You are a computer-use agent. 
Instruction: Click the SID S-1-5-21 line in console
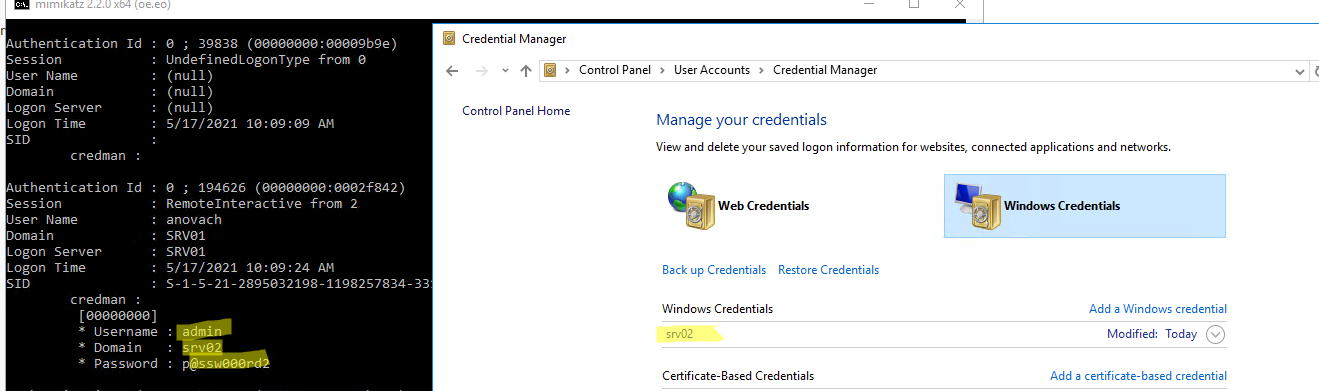pos(219,284)
